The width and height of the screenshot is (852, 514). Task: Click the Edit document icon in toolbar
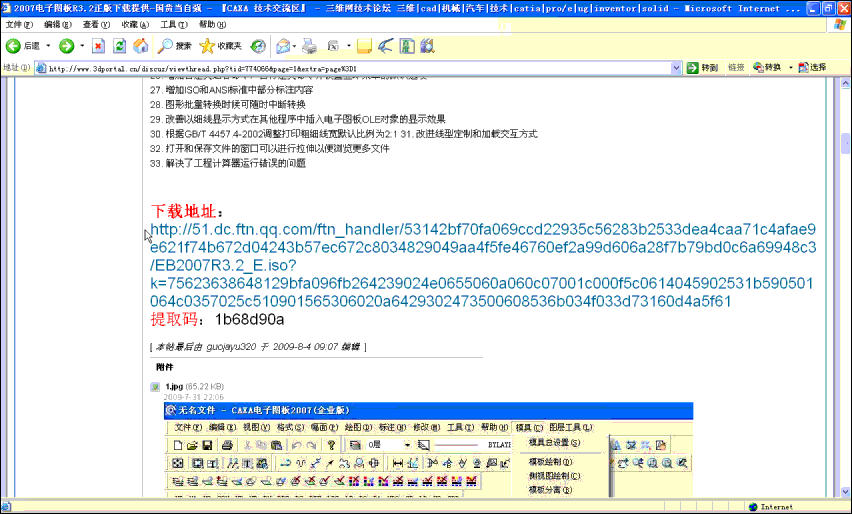333,46
